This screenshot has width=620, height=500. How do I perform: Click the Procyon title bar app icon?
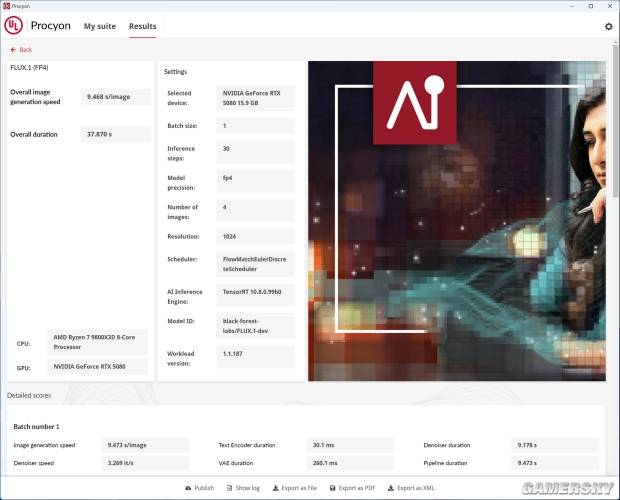6,6
